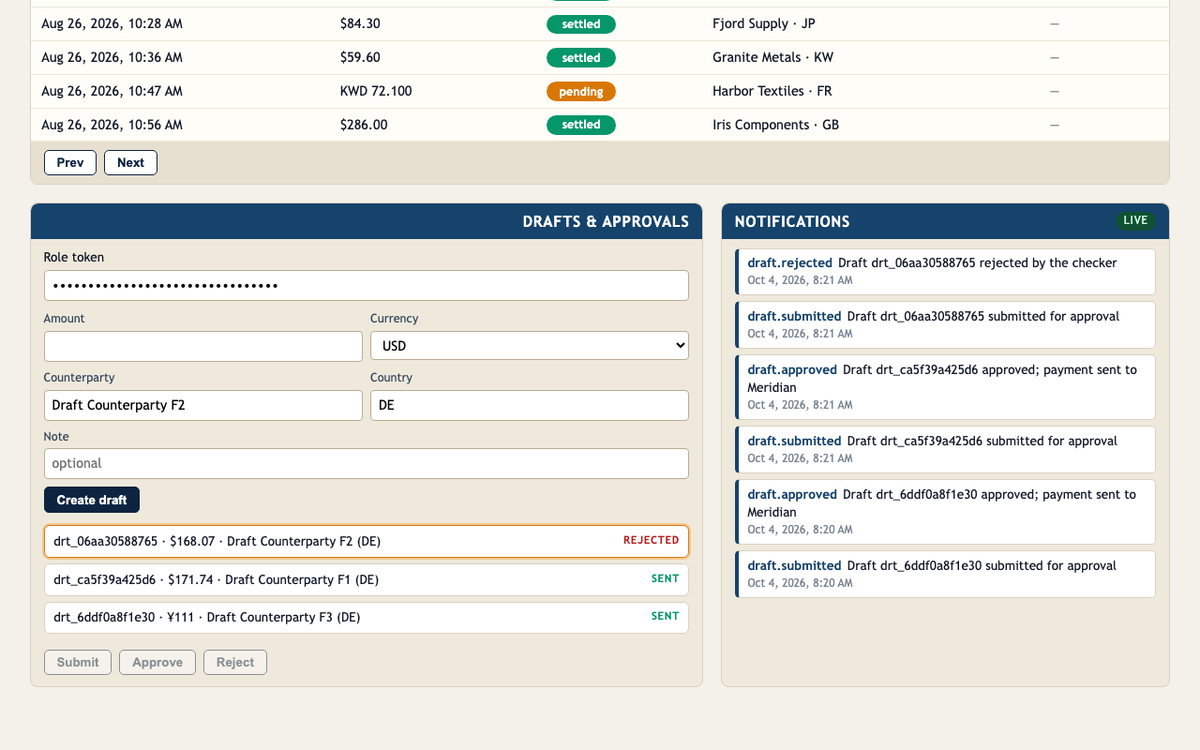Click the Next pagination button
This screenshot has width=1200, height=750.
[131, 162]
